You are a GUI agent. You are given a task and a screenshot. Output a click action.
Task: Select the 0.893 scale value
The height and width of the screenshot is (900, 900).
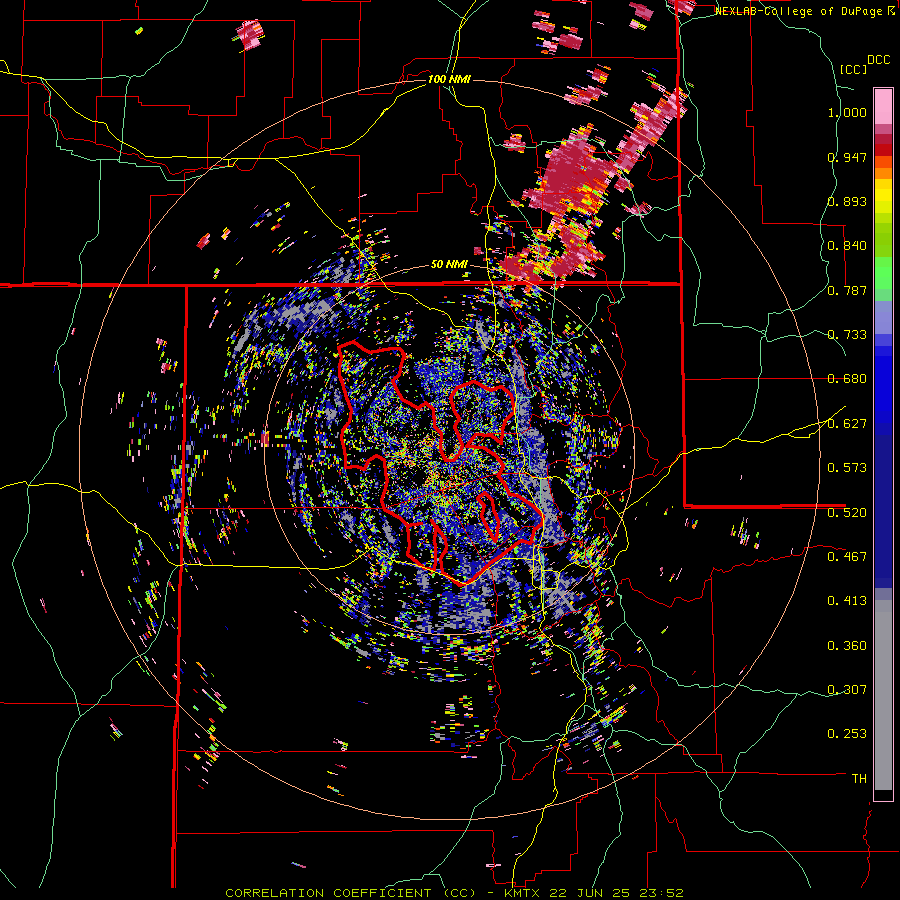(847, 201)
